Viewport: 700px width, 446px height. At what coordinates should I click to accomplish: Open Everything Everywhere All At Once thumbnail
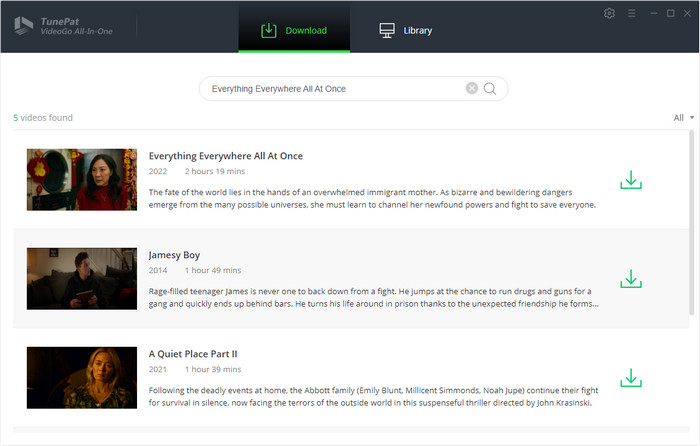coord(82,180)
